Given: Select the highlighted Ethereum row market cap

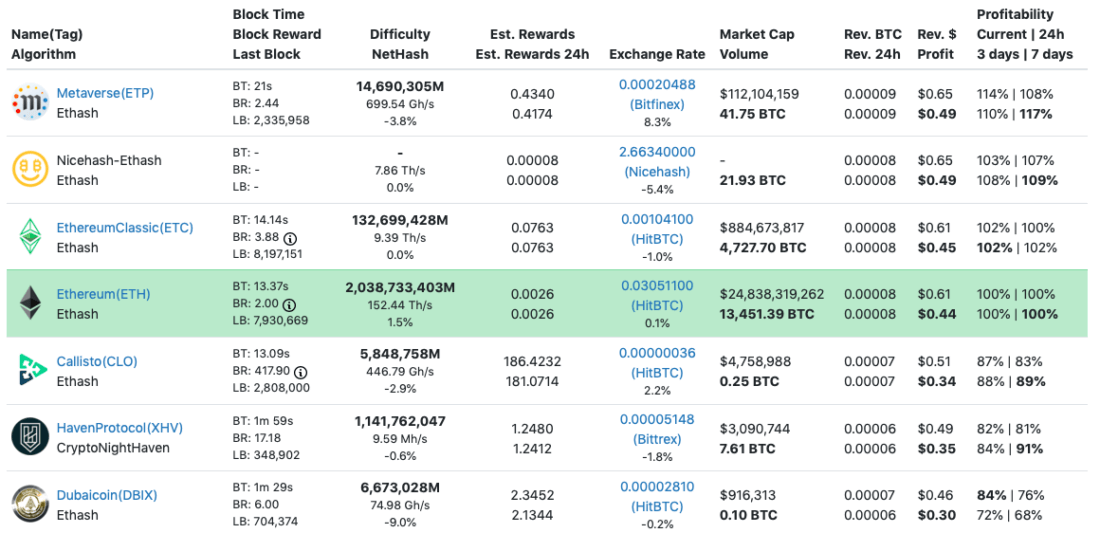Looking at the screenshot, I should [772, 294].
